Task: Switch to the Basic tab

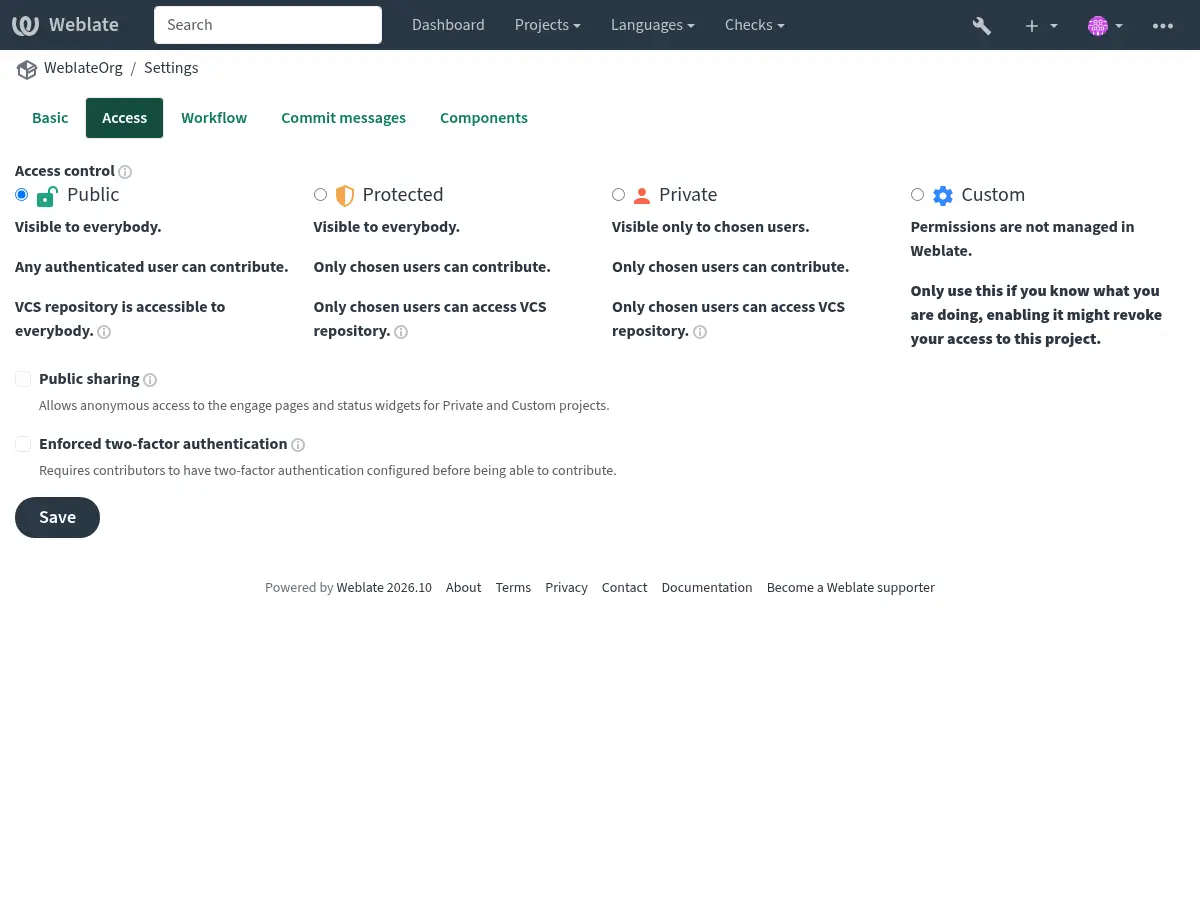Action: coord(50,118)
